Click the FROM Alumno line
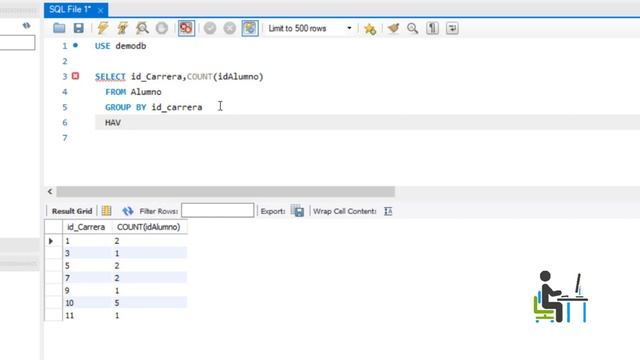Viewport: 640px width, 360px height. click(x=133, y=92)
